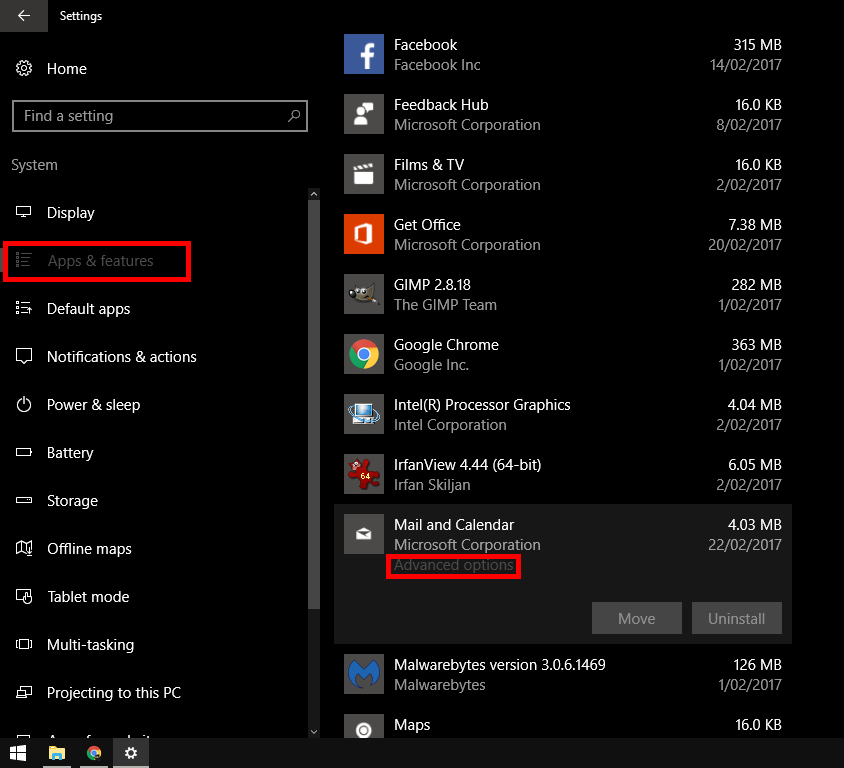This screenshot has width=844, height=768.
Task: Select the Maps app icon
Action: click(364, 726)
